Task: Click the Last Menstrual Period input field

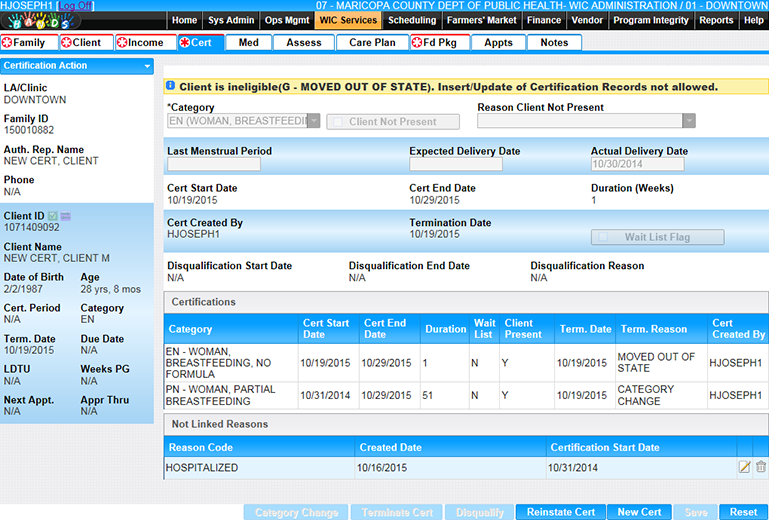Action: tap(213, 165)
